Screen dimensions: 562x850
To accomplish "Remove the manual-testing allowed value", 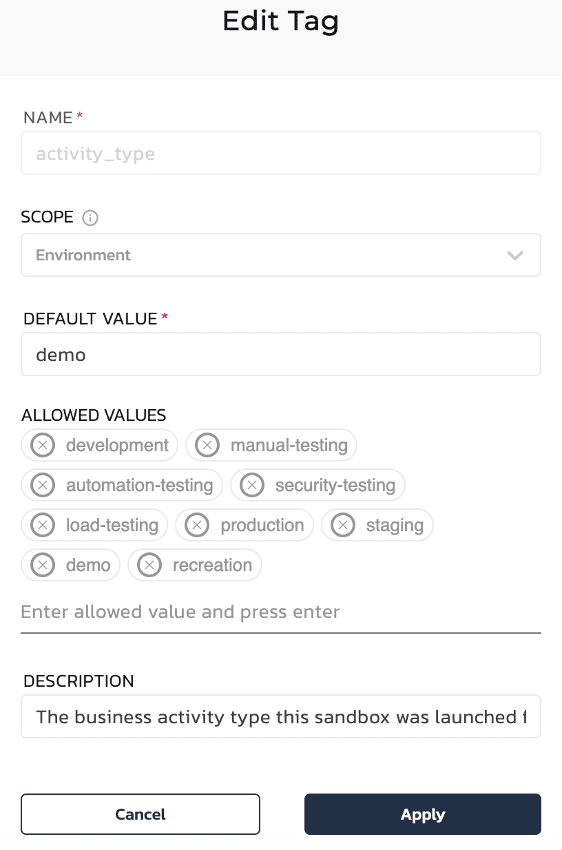I will point(207,445).
